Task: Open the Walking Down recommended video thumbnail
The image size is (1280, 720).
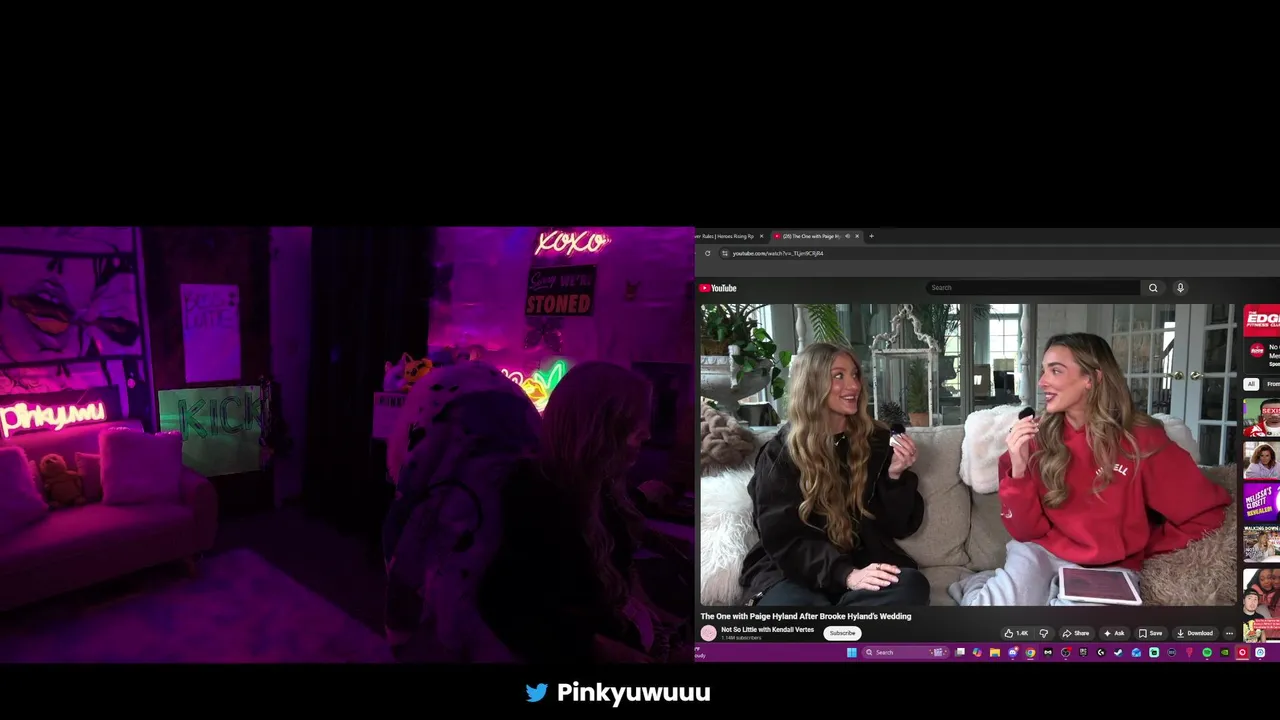Action: pos(1261,543)
